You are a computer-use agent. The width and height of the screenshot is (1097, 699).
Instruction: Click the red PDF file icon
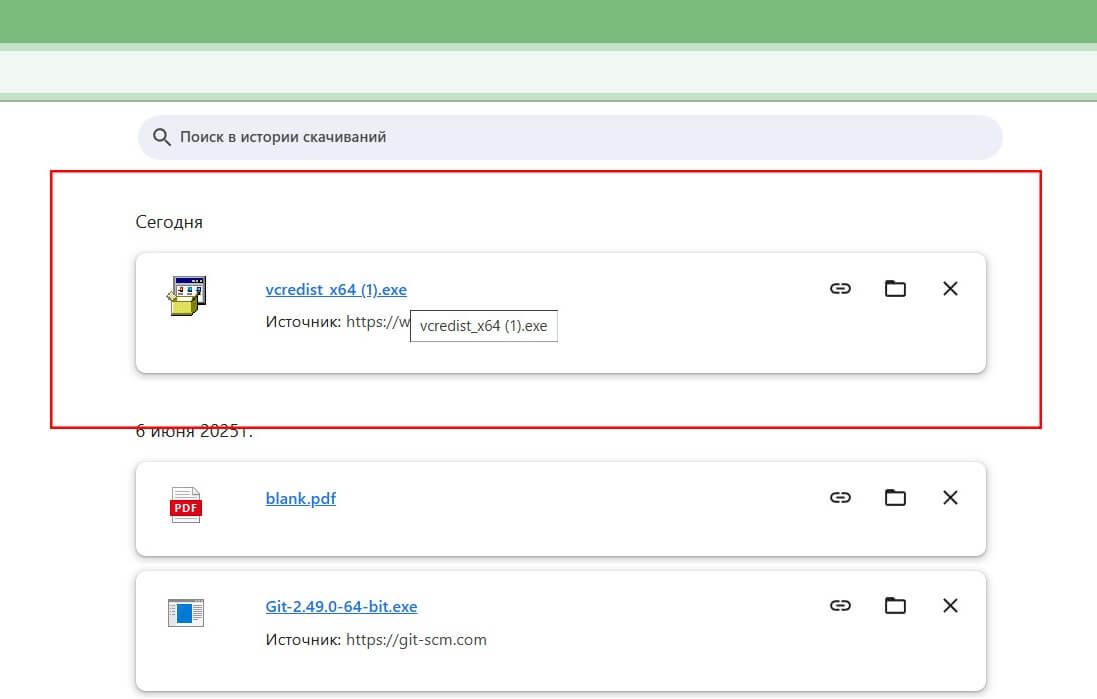click(186, 505)
